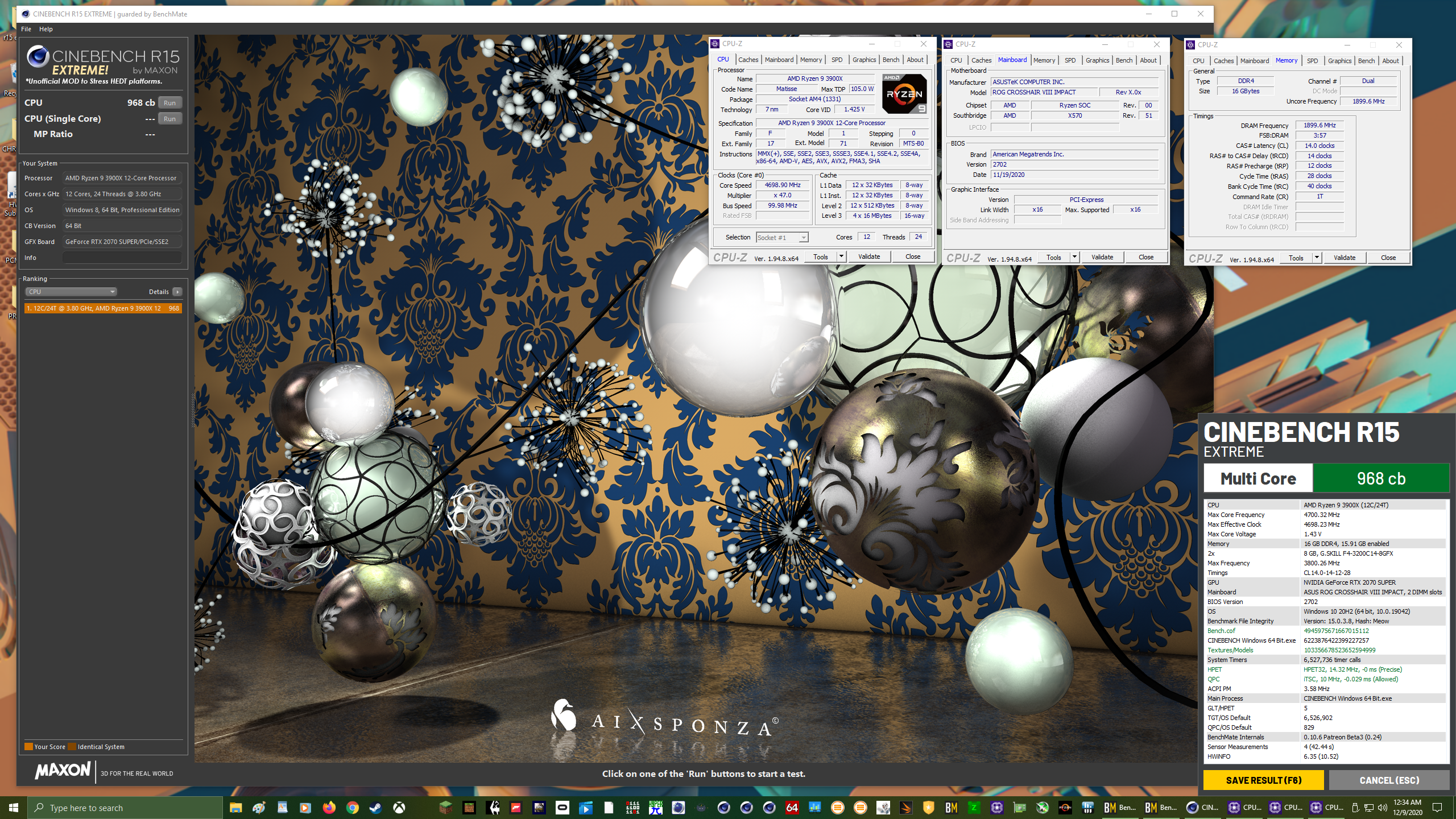This screenshot has height=819, width=1456.
Task: Open the Help menu in Cinebench
Action: (46, 29)
